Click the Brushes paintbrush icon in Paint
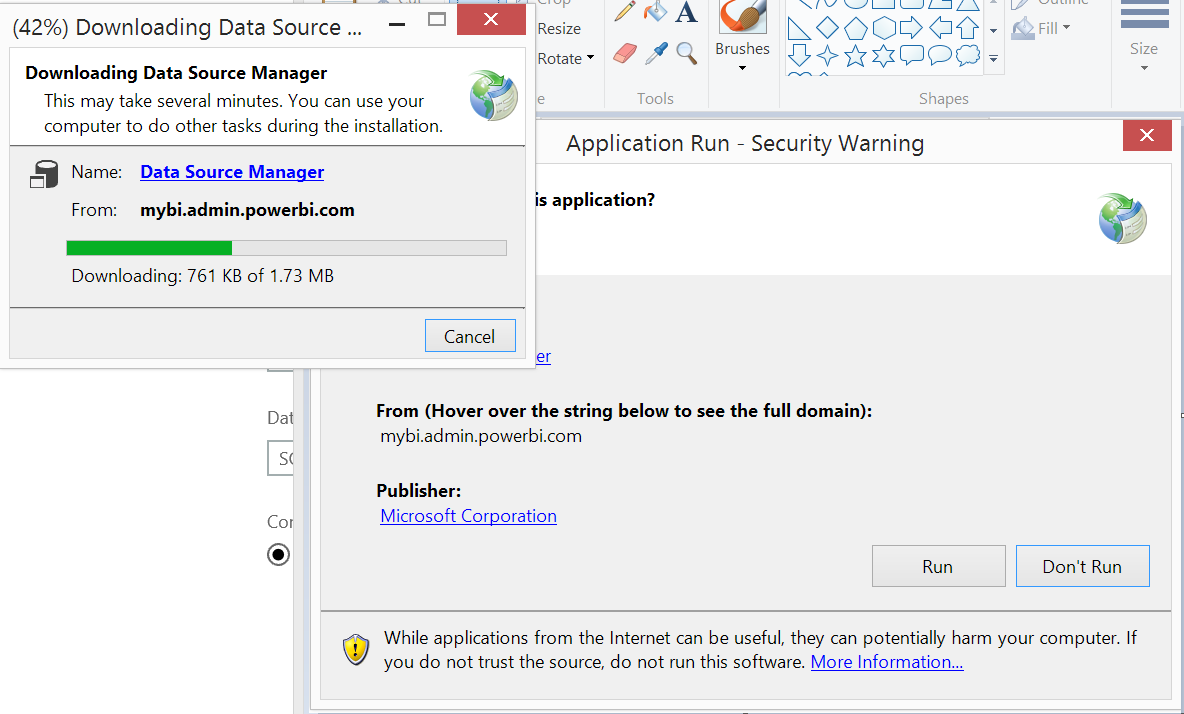The image size is (1184, 714). coord(742,15)
